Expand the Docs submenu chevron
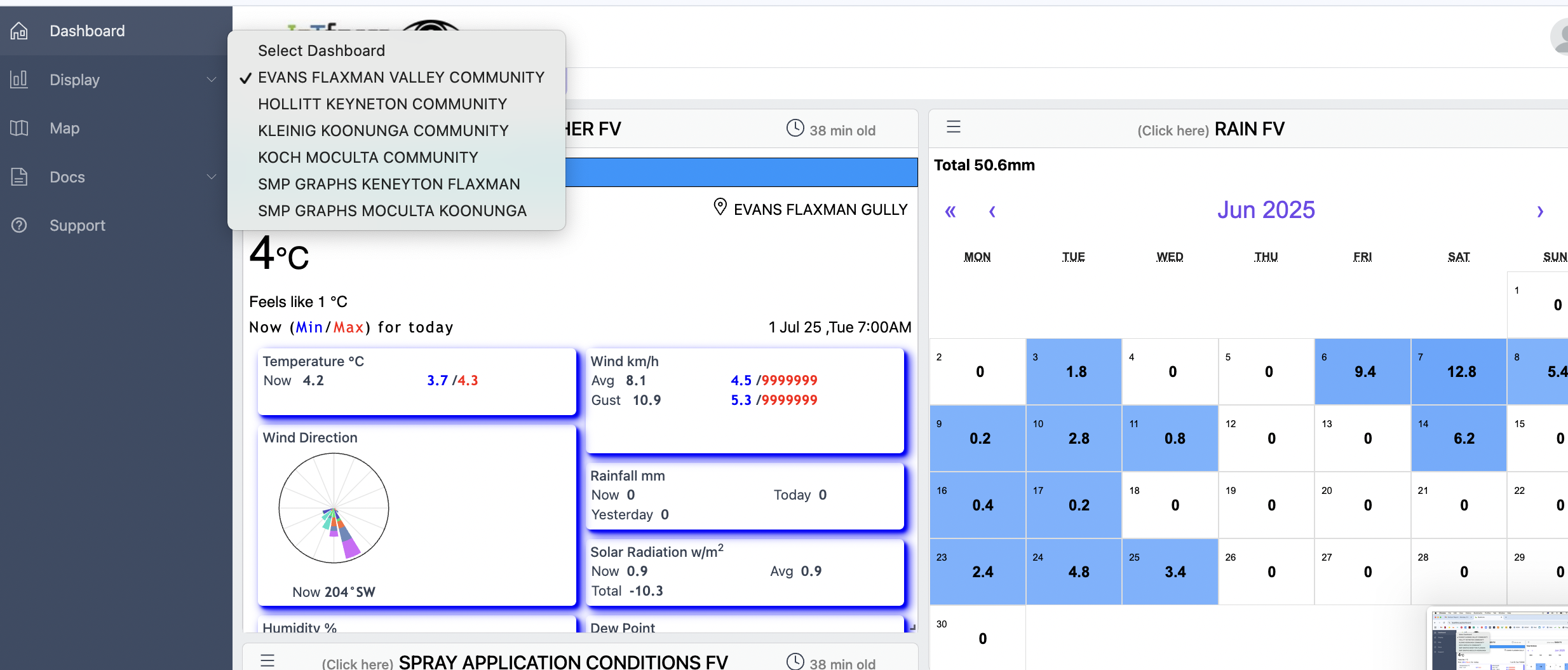 (x=212, y=177)
